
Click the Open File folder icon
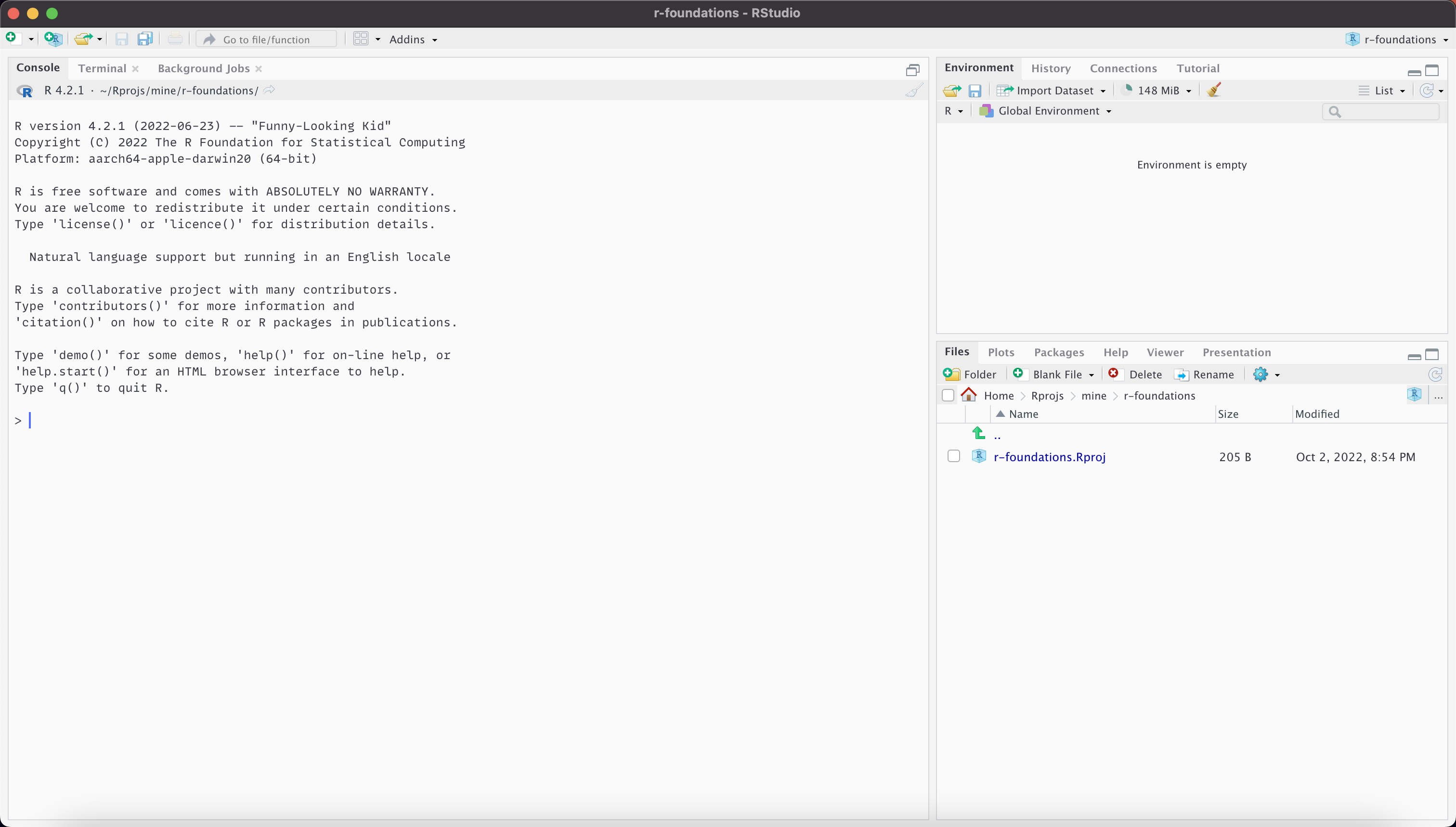83,39
